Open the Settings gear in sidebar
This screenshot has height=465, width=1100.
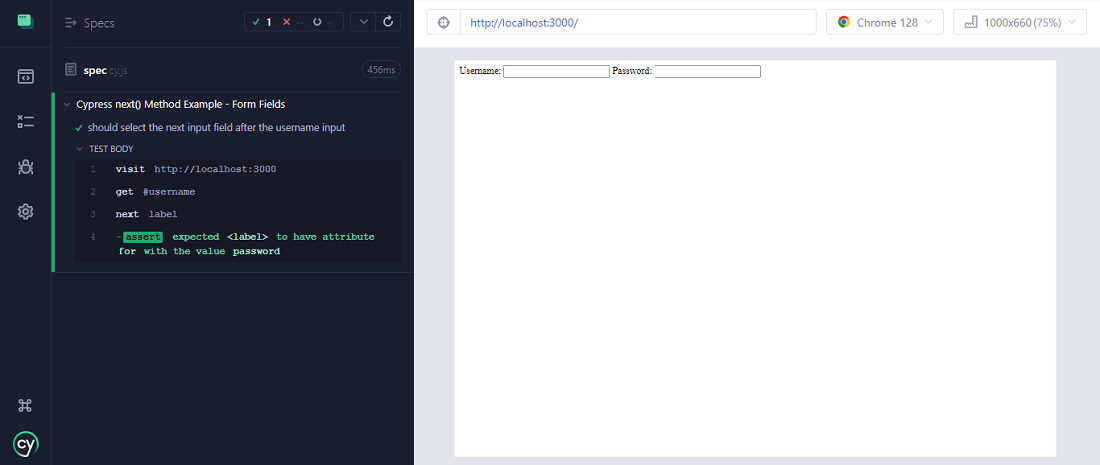pos(25,211)
